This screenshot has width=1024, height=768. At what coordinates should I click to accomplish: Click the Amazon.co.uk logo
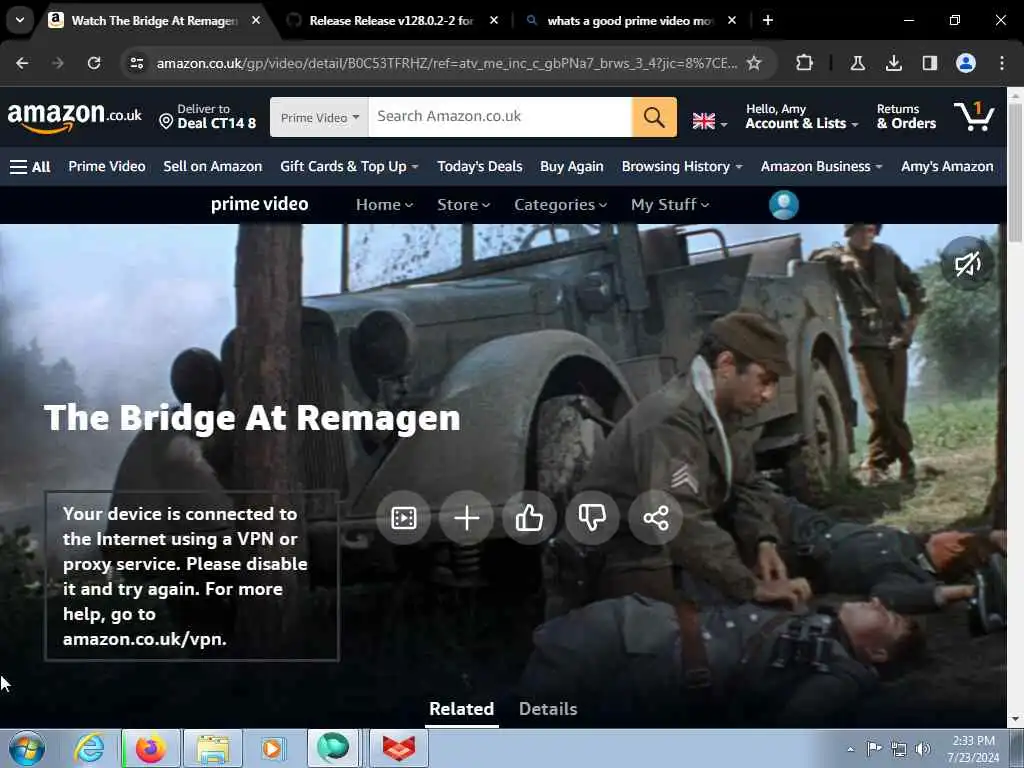(74, 117)
